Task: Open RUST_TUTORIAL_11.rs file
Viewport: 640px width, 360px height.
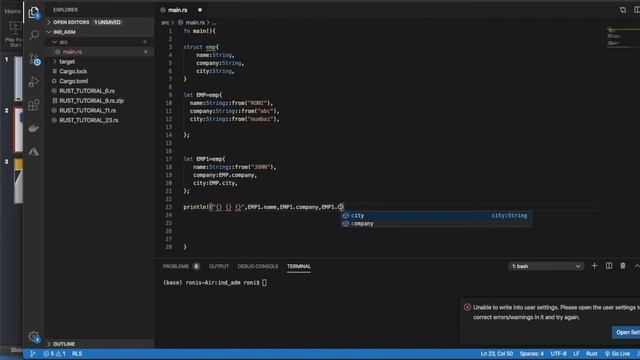Action: pyautogui.click(x=87, y=111)
